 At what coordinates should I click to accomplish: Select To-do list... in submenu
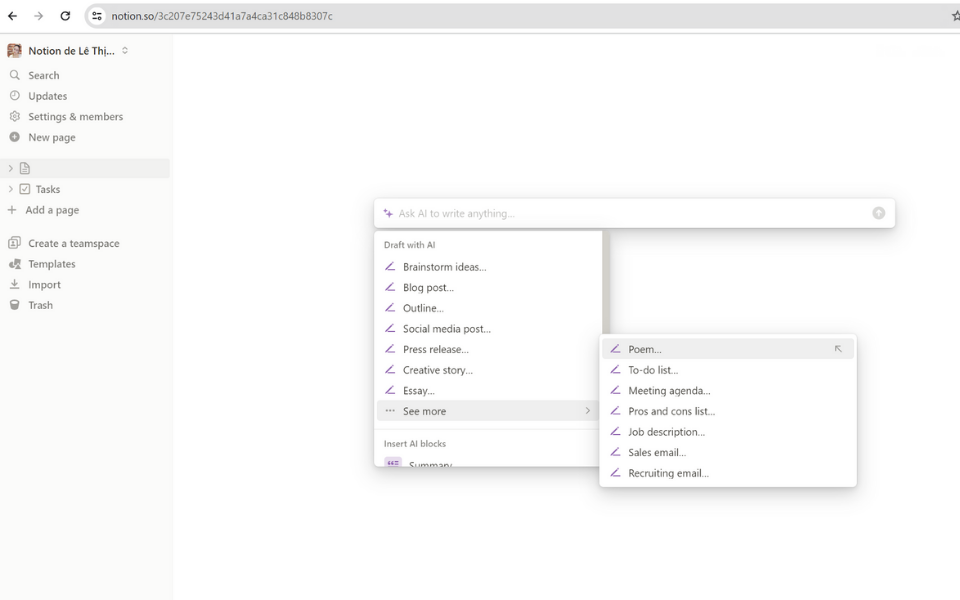tap(728, 370)
